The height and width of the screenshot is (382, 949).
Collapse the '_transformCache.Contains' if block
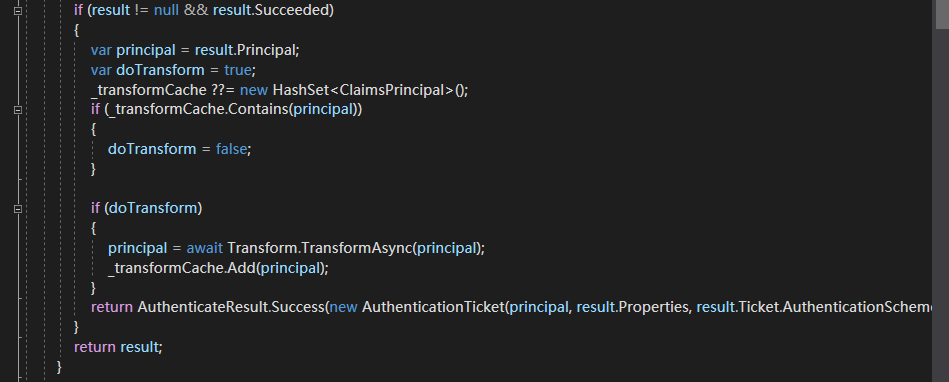(18, 110)
